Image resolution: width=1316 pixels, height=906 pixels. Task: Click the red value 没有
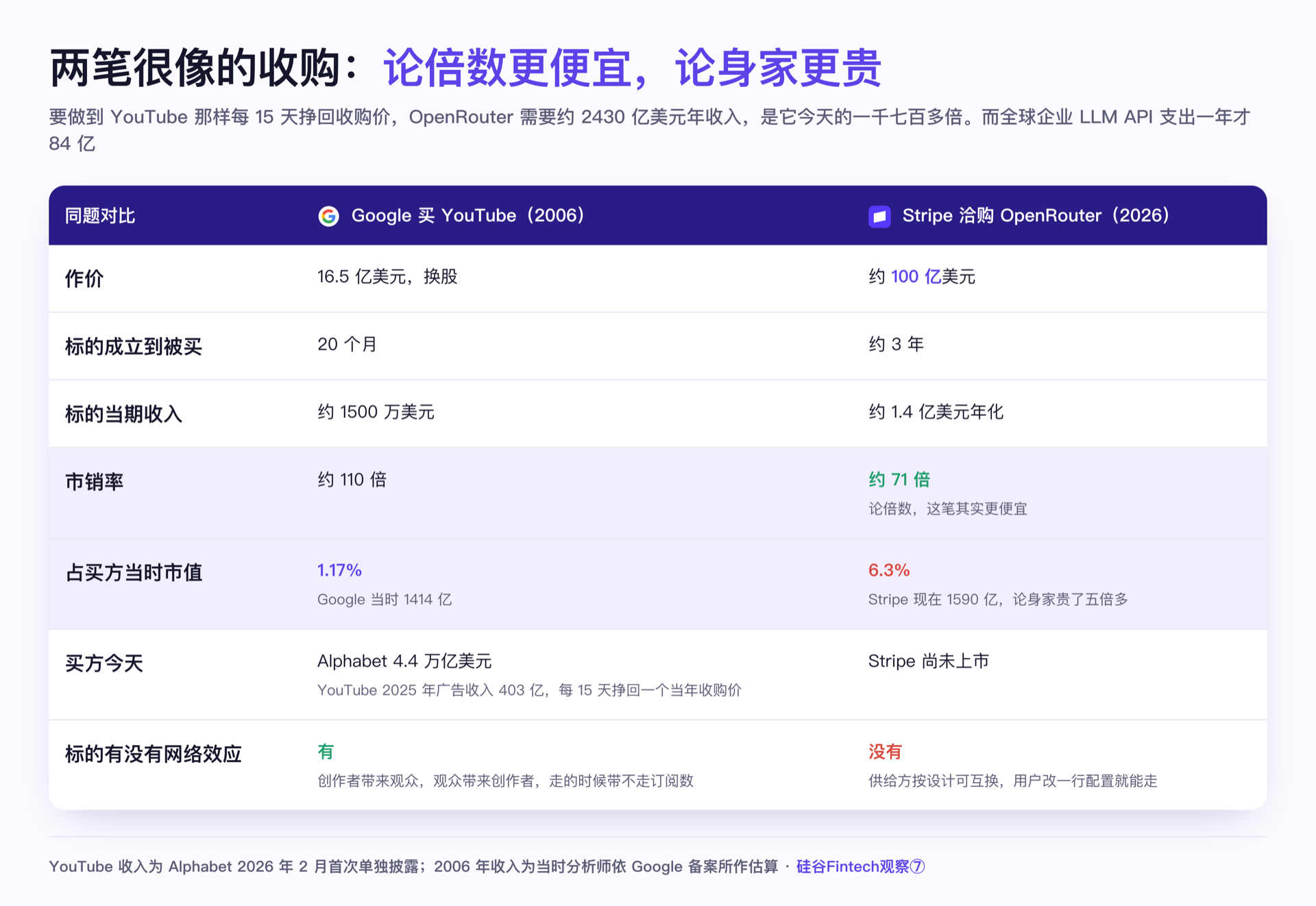pos(886,752)
